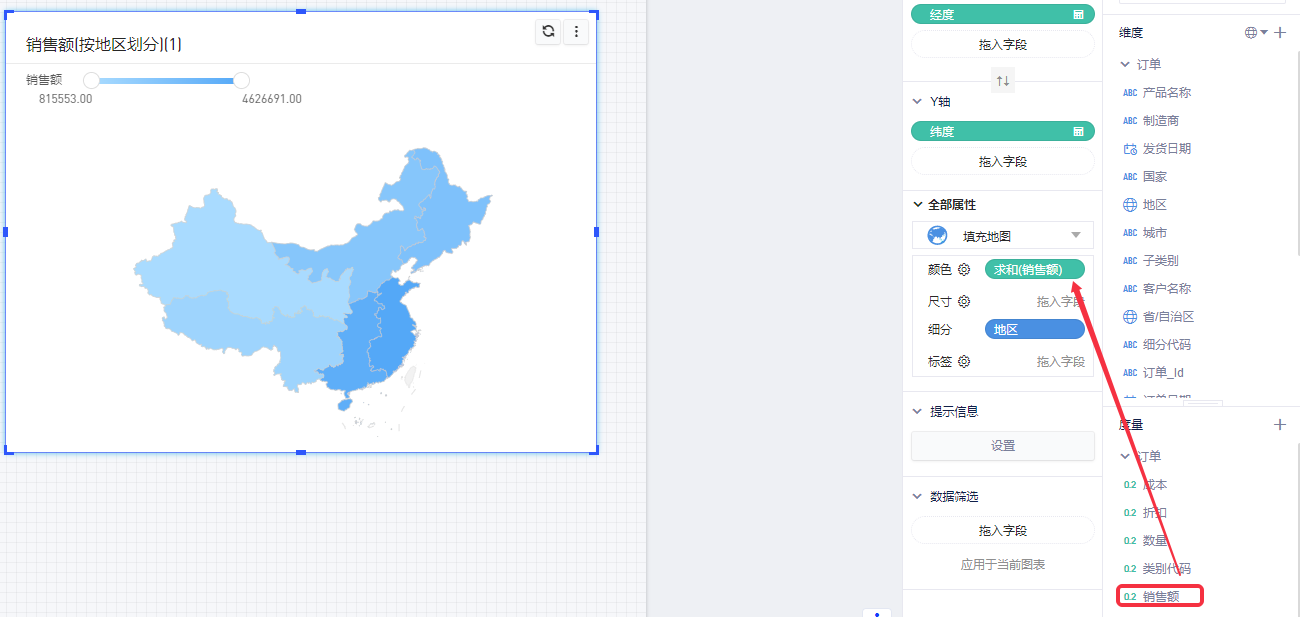Click the plus icon beside 度量
1300x617 pixels.
click(x=1280, y=425)
